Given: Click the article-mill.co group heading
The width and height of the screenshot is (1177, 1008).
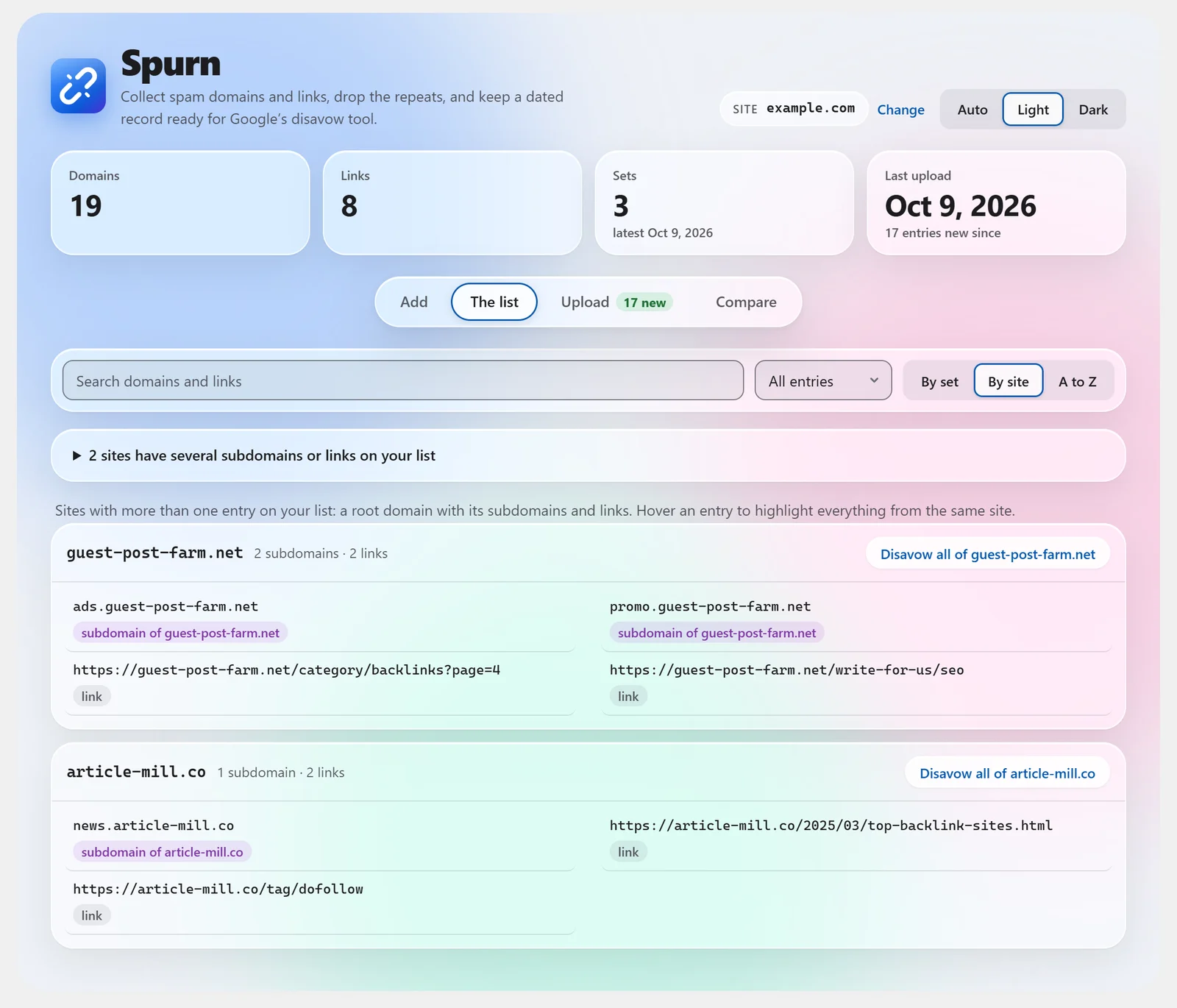Looking at the screenshot, I should (x=136, y=772).
